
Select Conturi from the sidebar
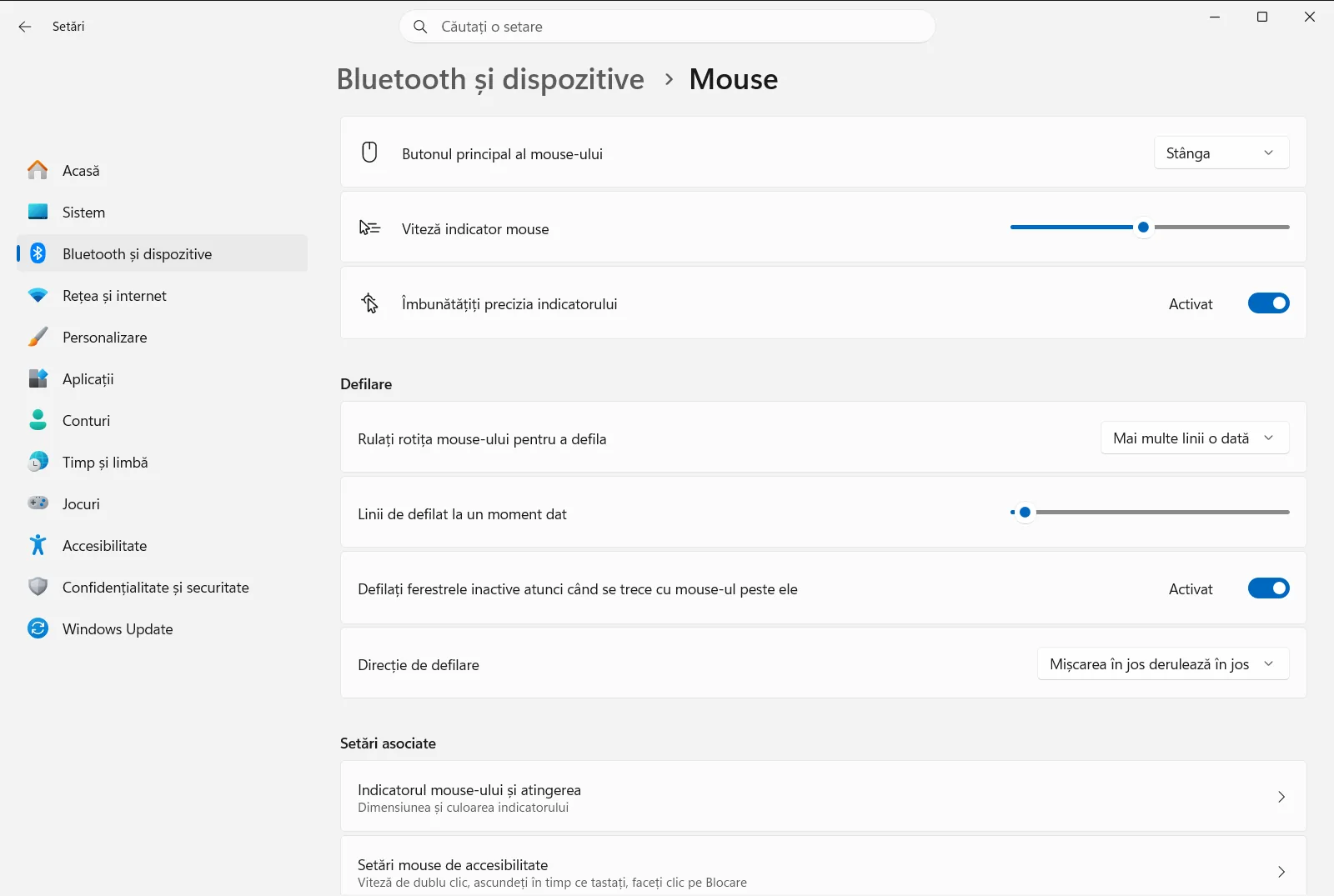pyautogui.click(x=162, y=420)
